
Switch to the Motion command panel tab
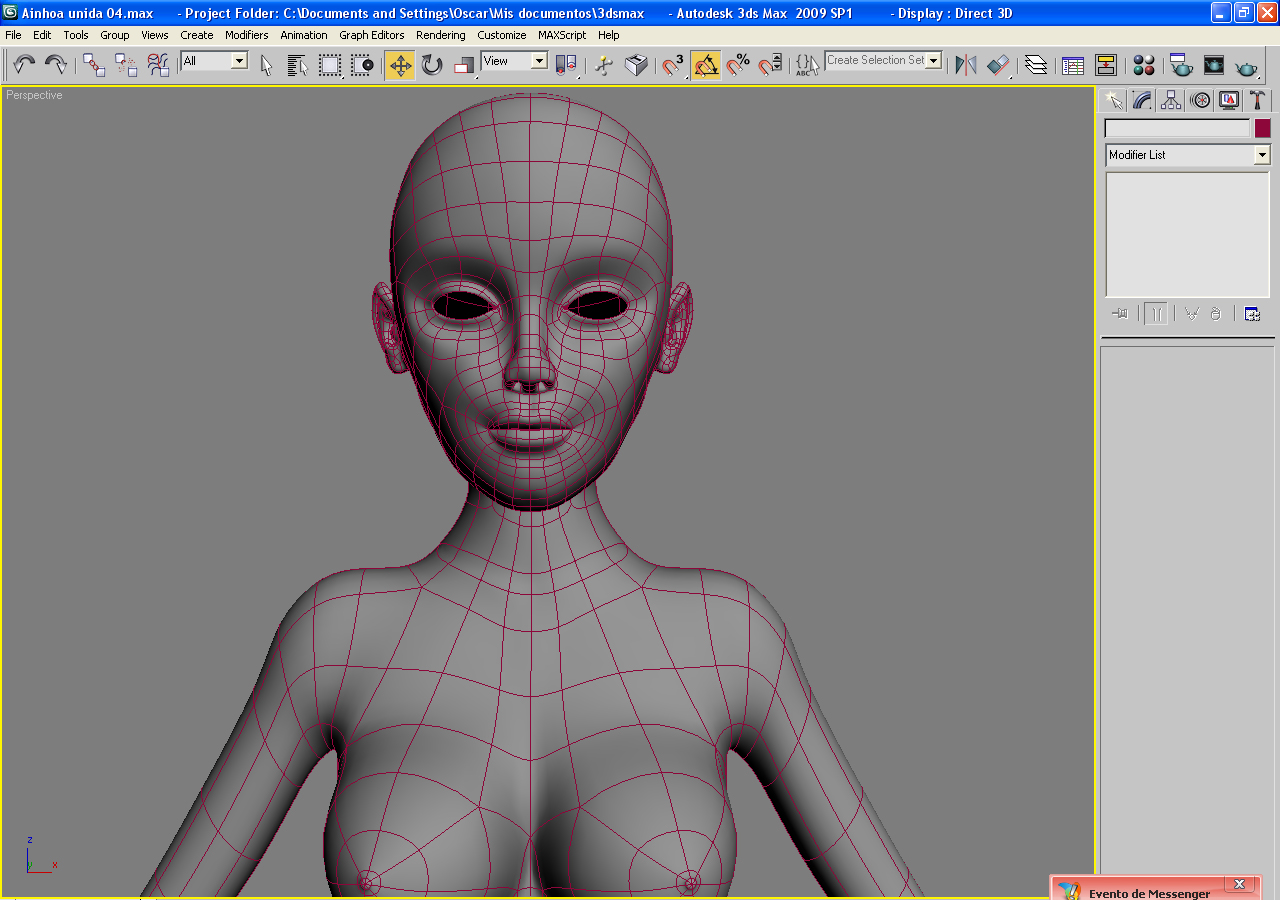1200,100
